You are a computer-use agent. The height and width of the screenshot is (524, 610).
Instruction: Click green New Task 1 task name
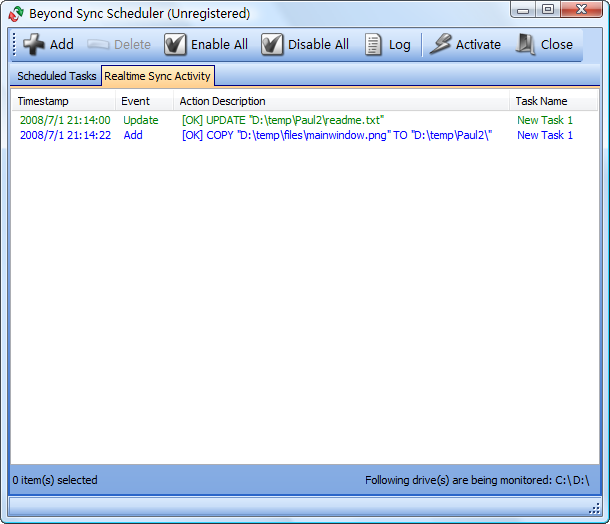[x=545, y=120]
